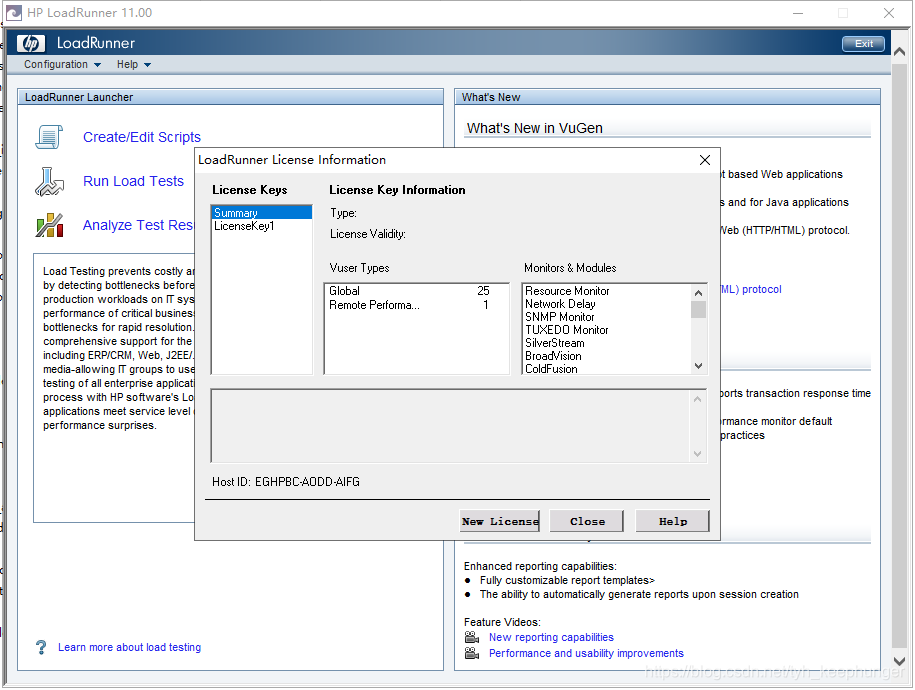915x690 pixels.
Task: Select LicenseKey1 in License Keys list
Action: click(x=261, y=226)
